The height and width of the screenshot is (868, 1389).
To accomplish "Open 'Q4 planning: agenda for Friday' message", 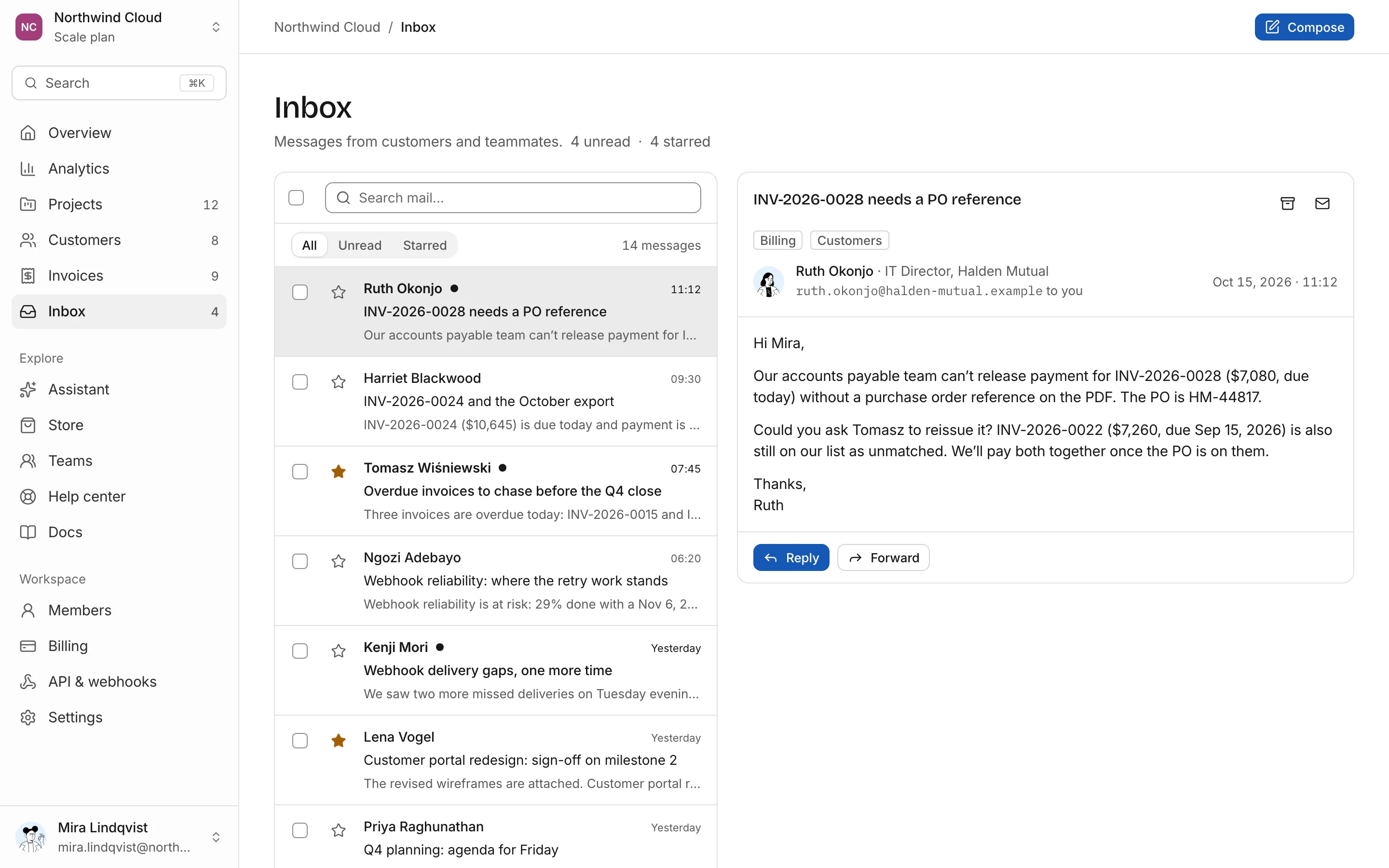I will pyautogui.click(x=496, y=837).
